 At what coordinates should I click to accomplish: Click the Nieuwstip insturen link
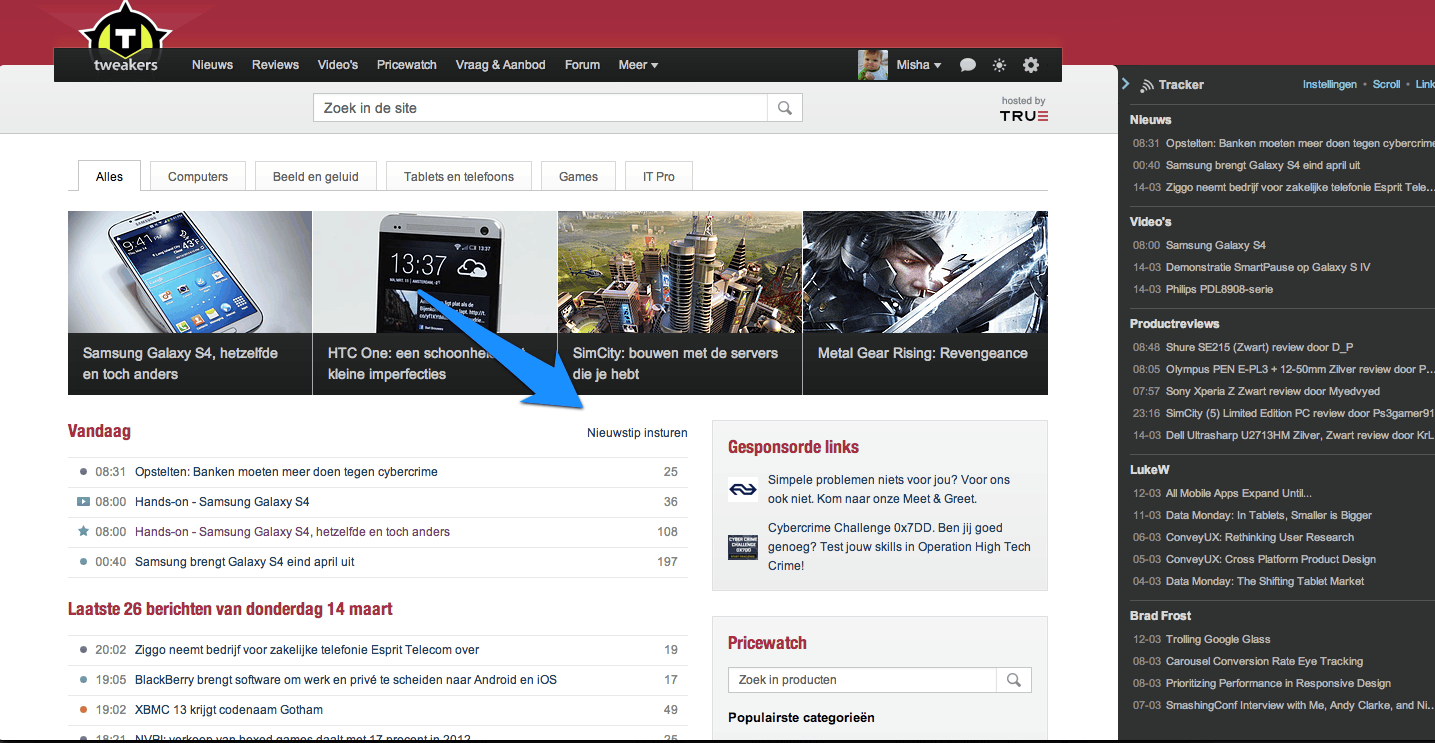pyautogui.click(x=637, y=433)
